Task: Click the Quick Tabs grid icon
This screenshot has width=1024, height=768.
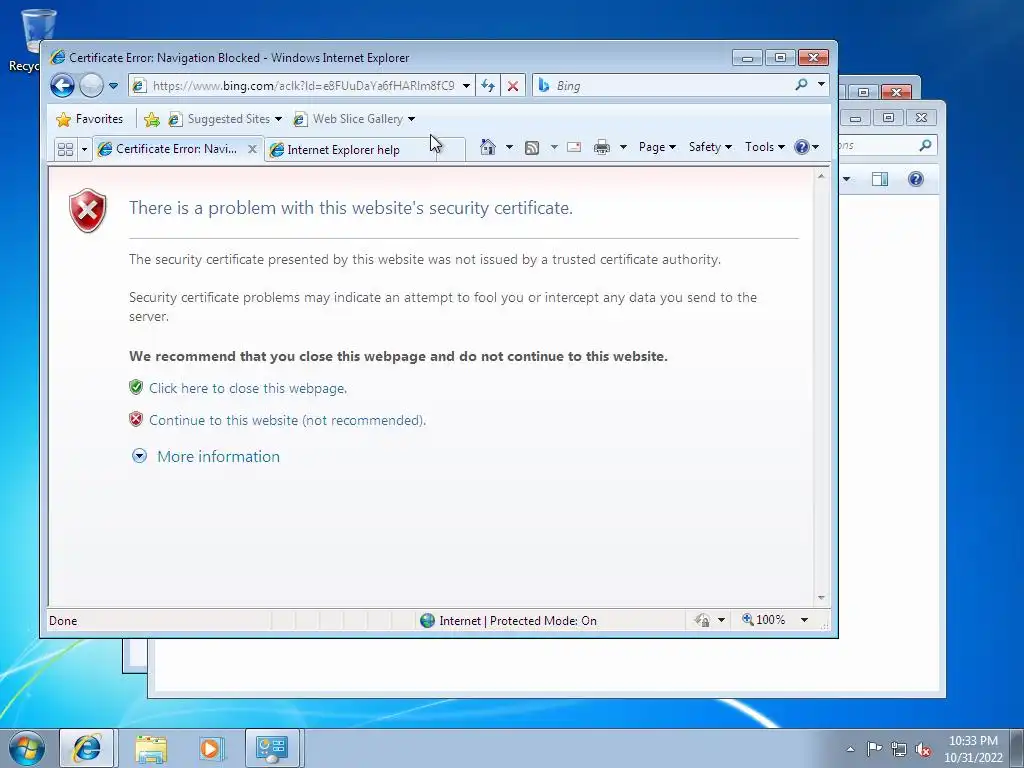Action: (65, 149)
